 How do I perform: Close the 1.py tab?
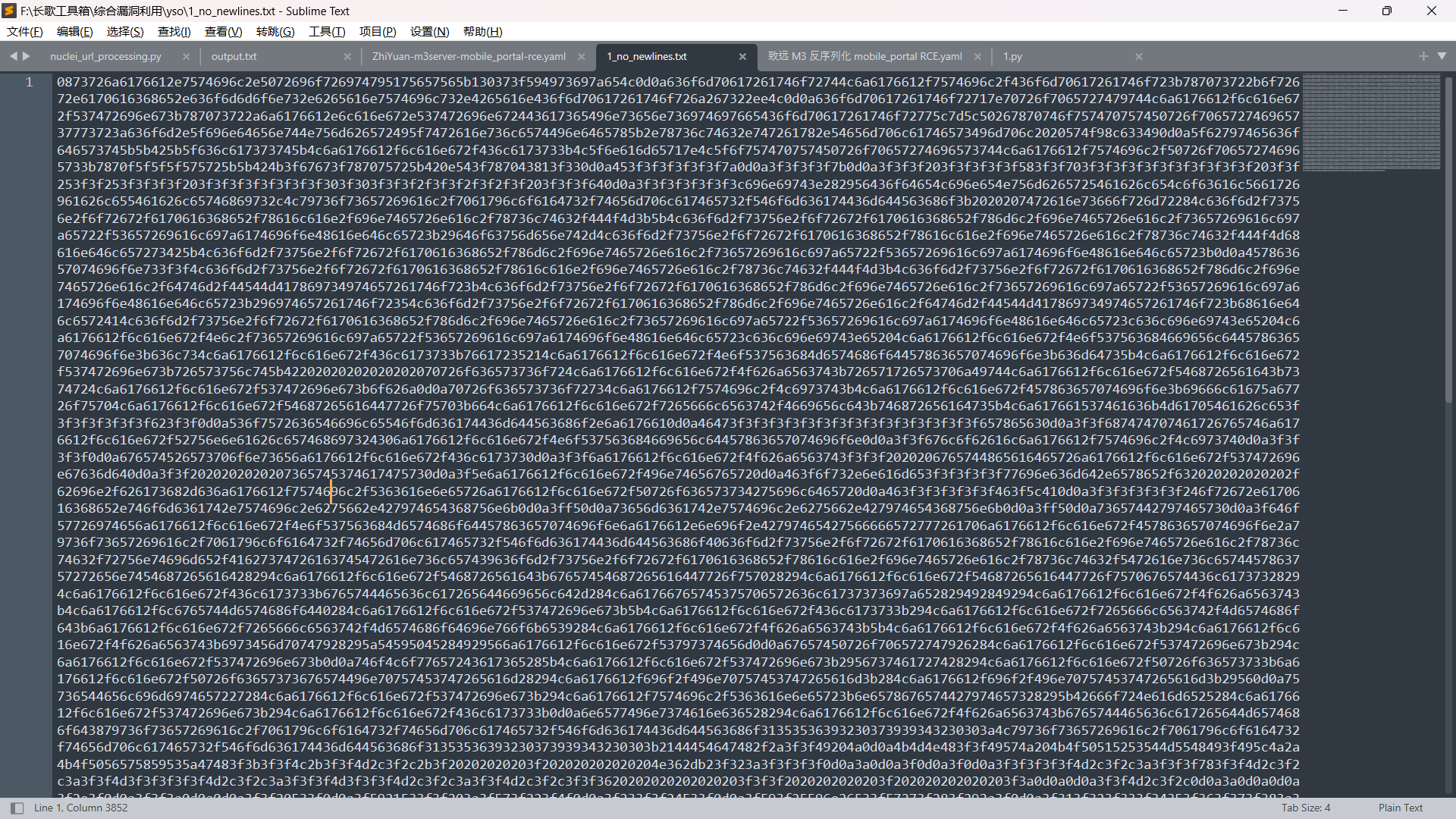pyautogui.click(x=1138, y=57)
